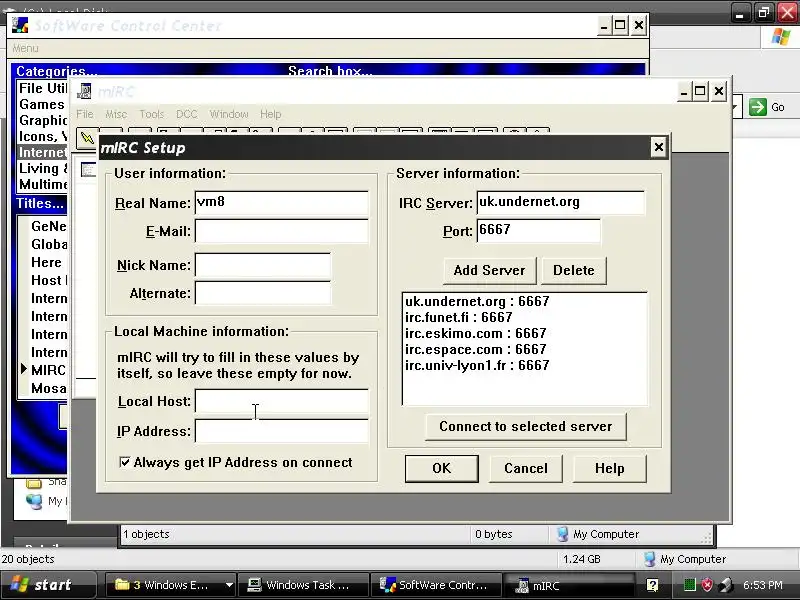Image resolution: width=800 pixels, height=600 pixels.
Task: Click the red security shield tray icon
Action: pos(707,585)
